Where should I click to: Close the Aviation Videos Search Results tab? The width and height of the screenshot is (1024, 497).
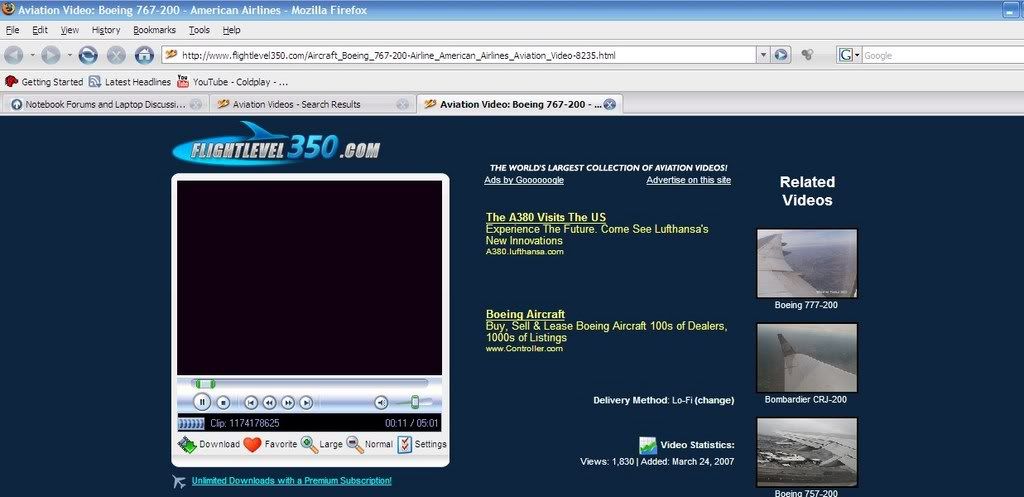402,104
